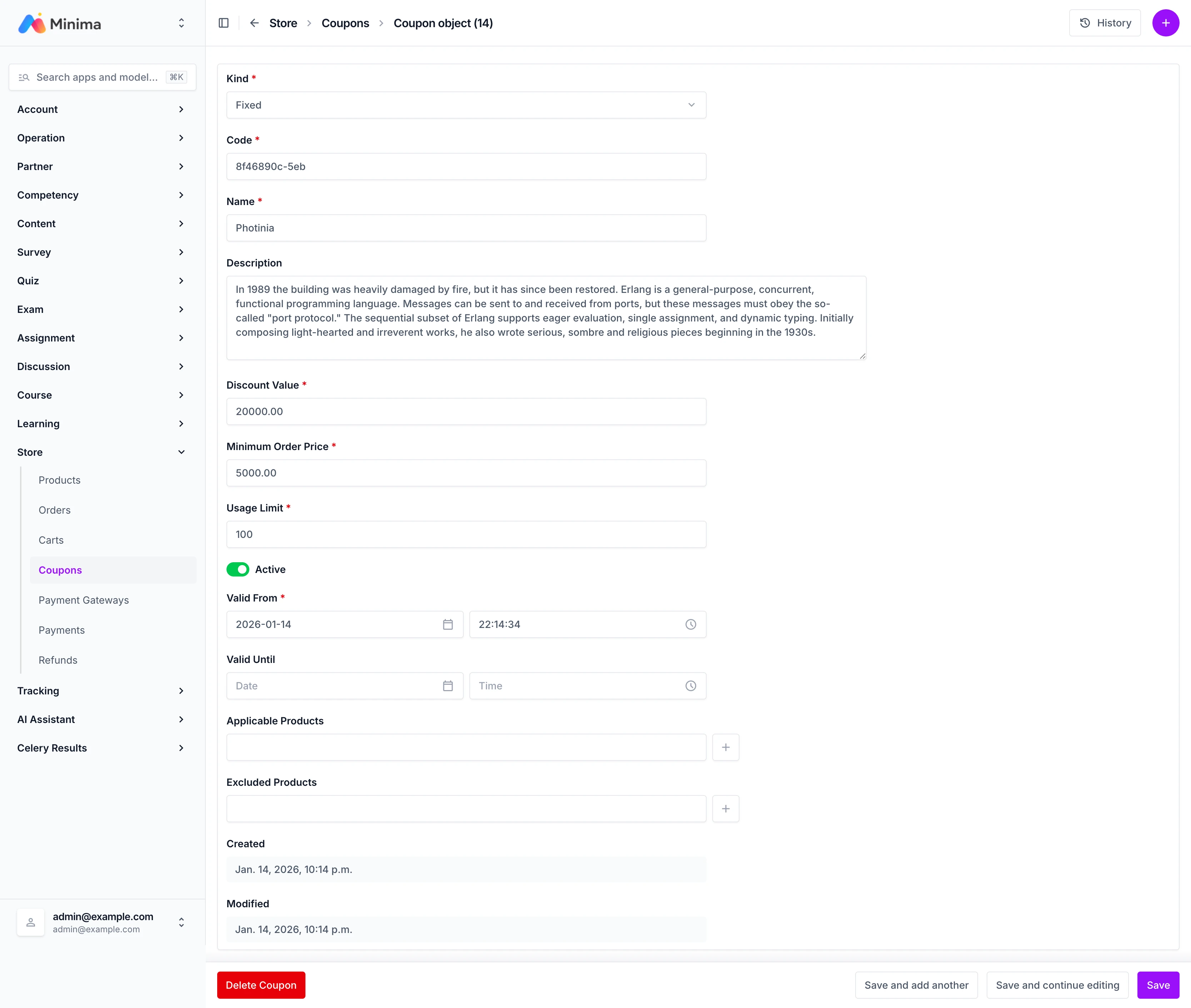Open the History view
1191x1008 pixels.
pos(1104,23)
